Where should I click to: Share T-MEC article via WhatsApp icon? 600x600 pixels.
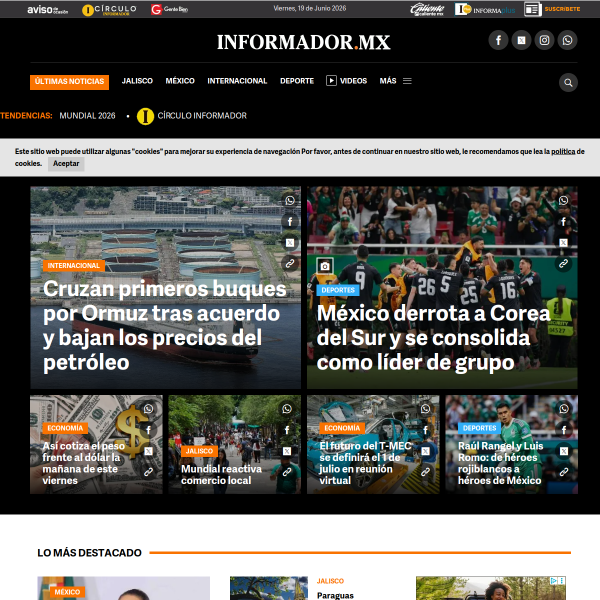(x=425, y=409)
